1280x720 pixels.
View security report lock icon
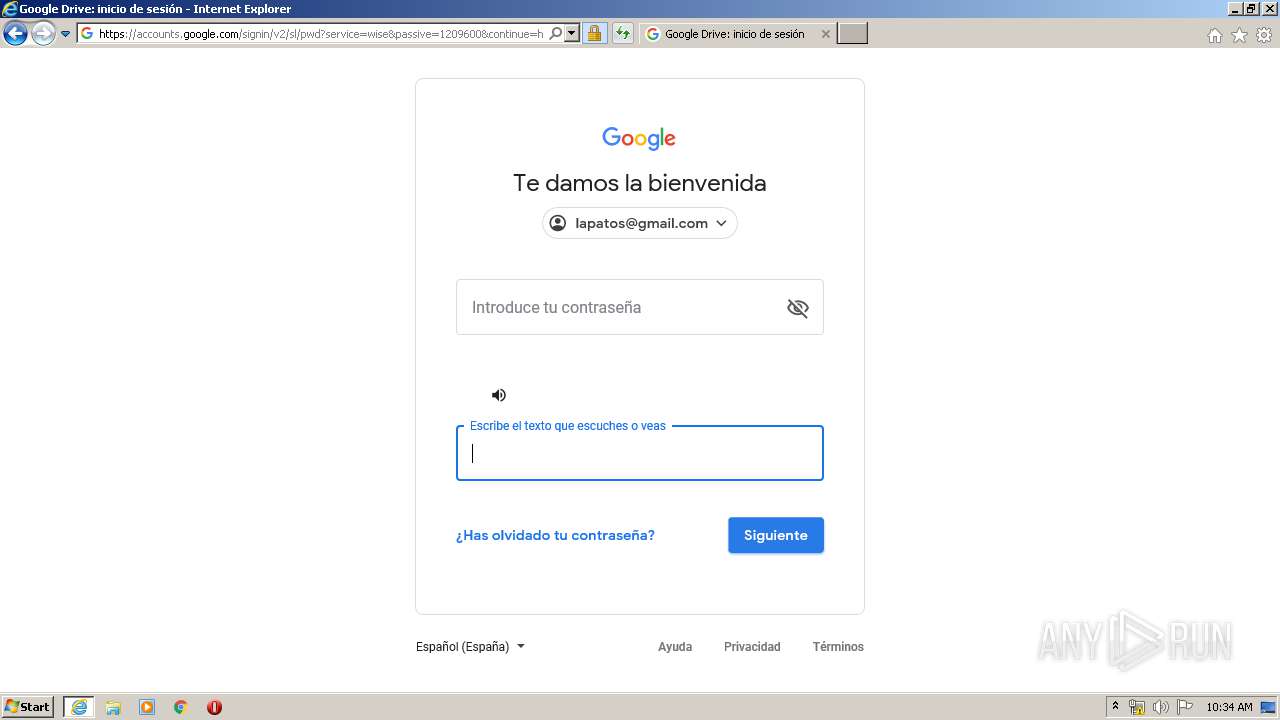(x=594, y=34)
